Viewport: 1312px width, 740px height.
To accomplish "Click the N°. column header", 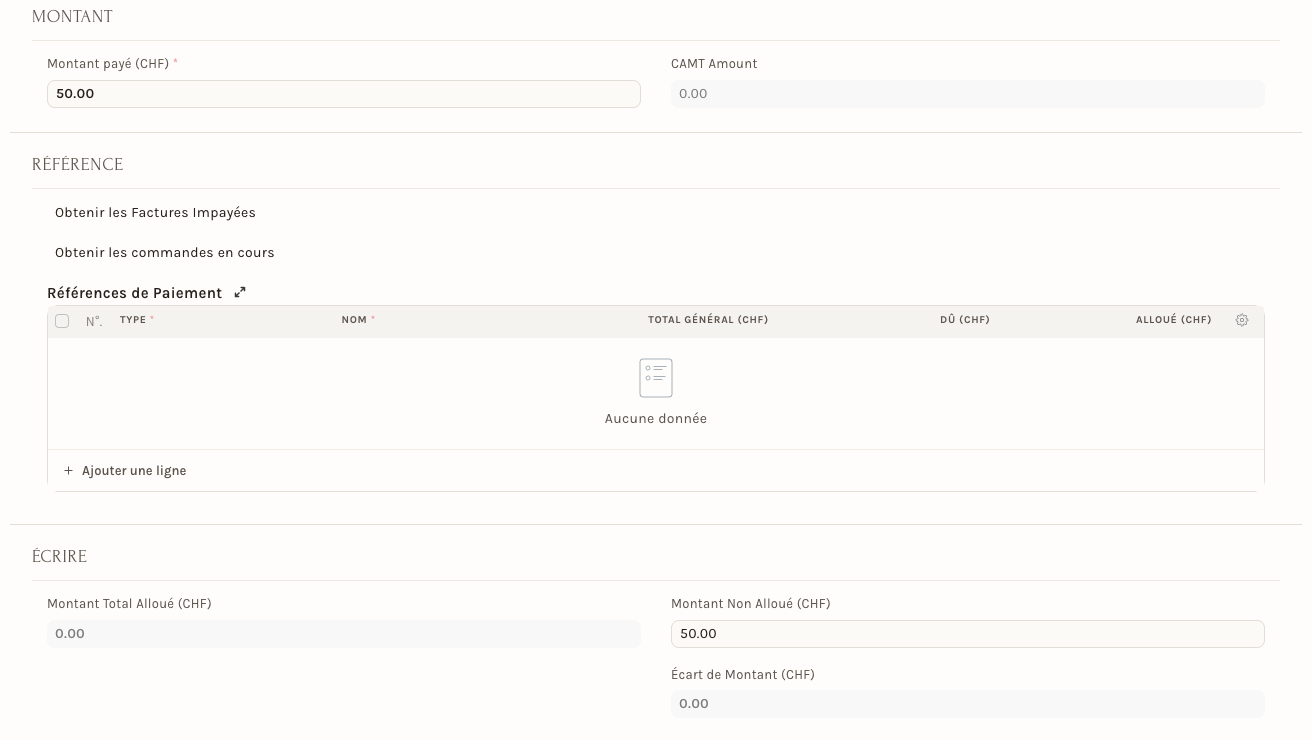I will coord(94,322).
